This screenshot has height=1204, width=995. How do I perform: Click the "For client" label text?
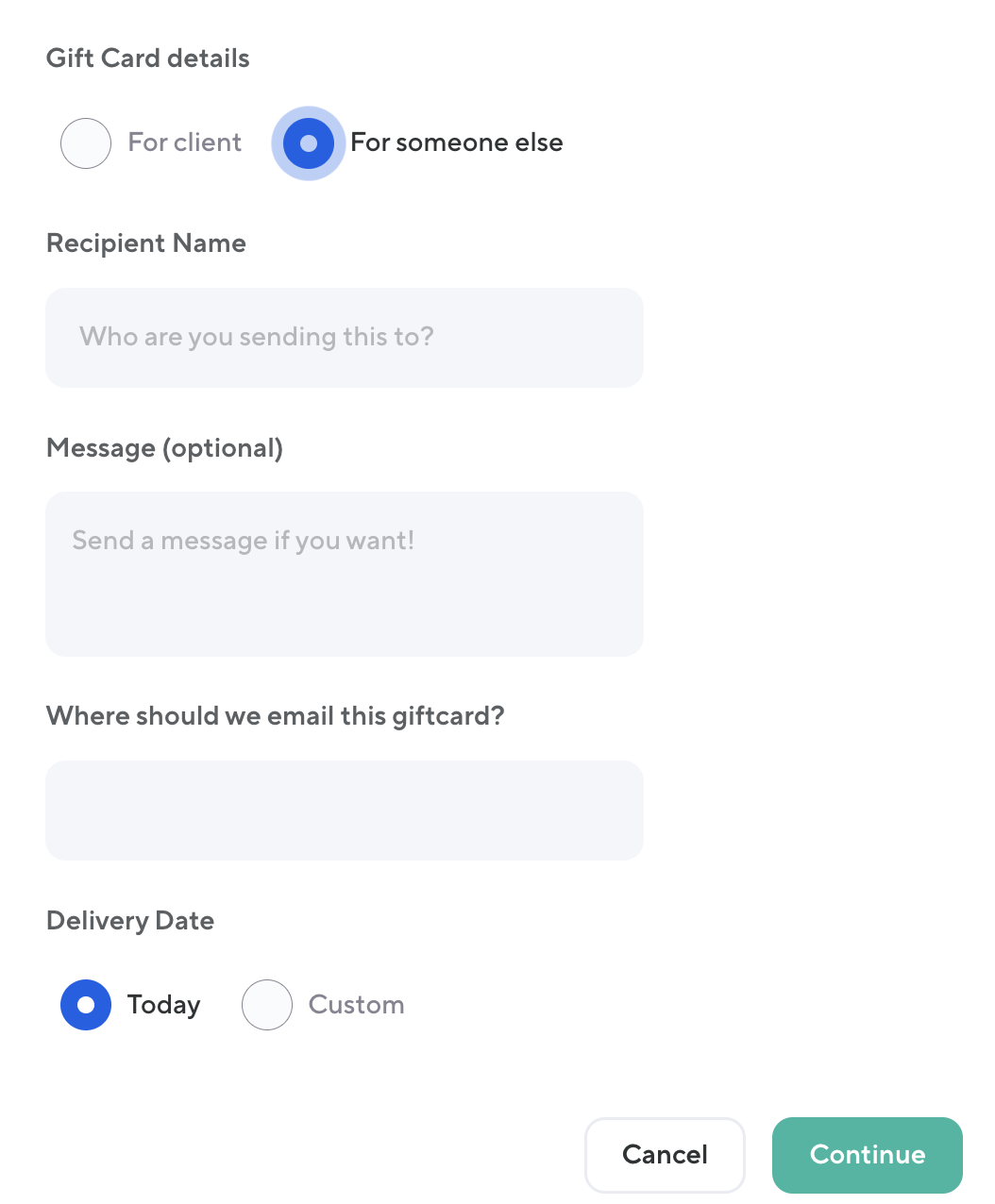[x=185, y=142]
